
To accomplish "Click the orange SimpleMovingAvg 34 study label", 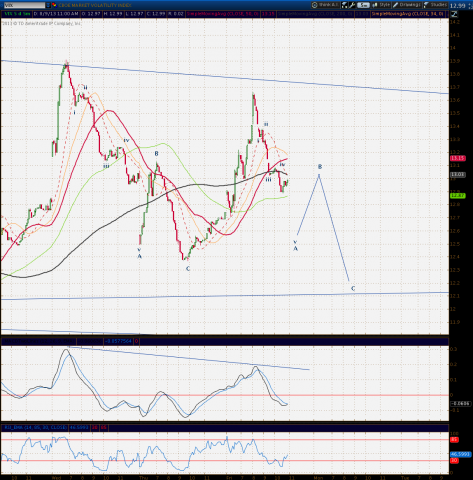I will pos(408,14).
